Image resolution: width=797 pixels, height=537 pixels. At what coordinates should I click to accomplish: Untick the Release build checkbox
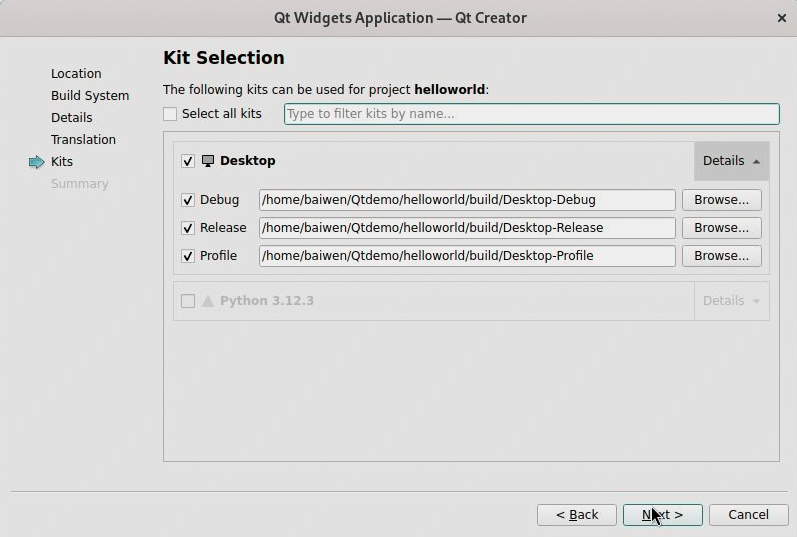point(188,228)
